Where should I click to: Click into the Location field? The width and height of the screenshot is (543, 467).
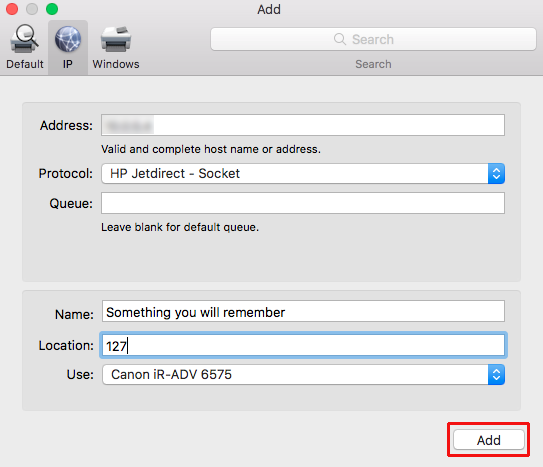coord(303,345)
